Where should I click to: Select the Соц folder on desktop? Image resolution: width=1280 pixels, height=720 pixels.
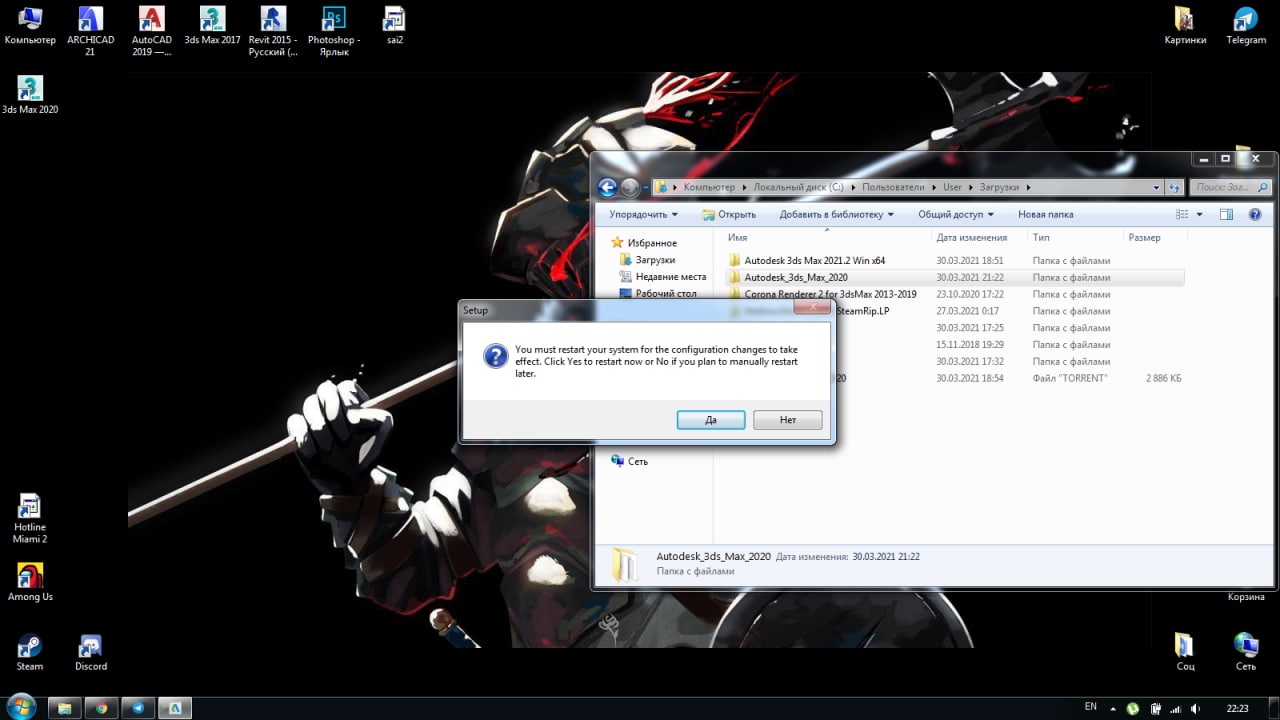[1185, 652]
